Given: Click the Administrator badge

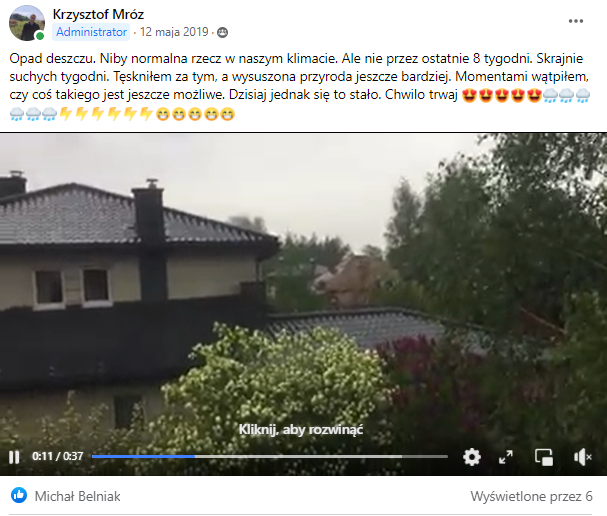Looking at the screenshot, I should click(91, 32).
